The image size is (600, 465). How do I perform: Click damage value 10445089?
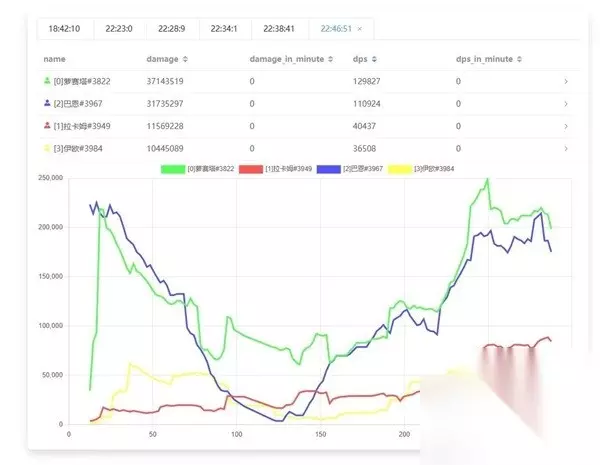pos(165,148)
